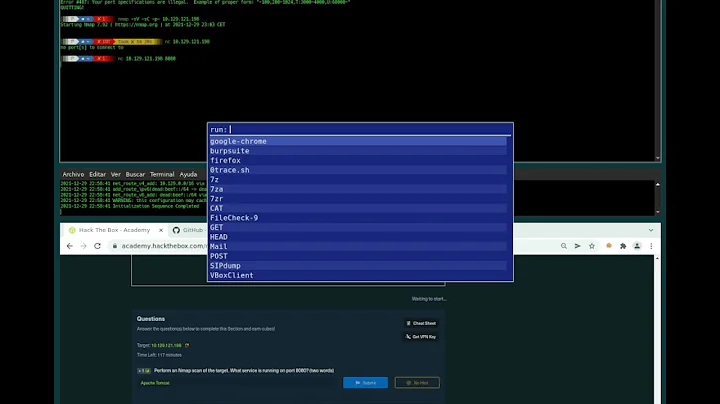720x404 pixels.
Task: Choose SIPdump from the launcher
Action: (x=358, y=266)
